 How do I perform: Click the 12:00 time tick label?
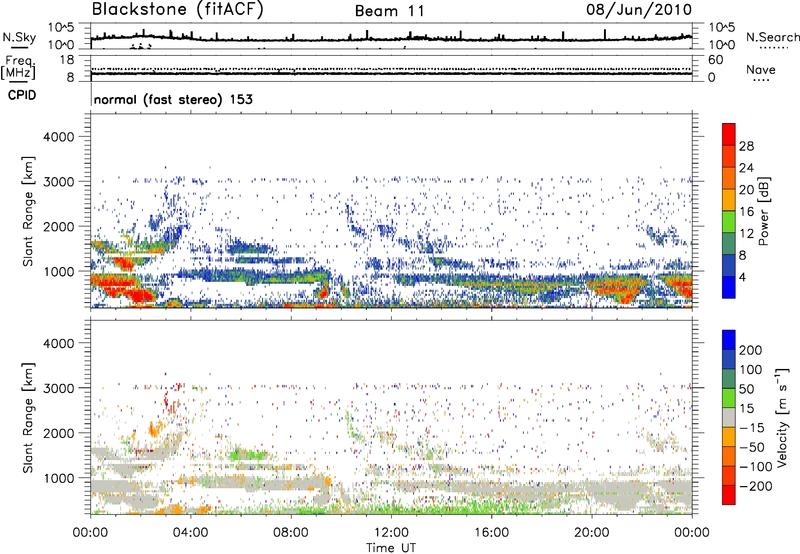tap(391, 533)
